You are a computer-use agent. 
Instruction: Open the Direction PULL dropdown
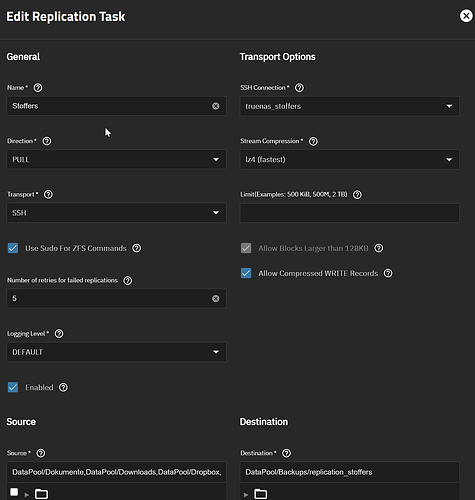[116, 159]
